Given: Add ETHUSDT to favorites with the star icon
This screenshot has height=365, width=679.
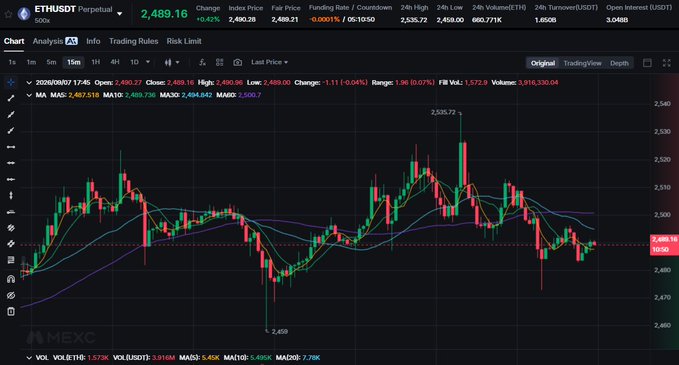Looking at the screenshot, I should 8,14.
